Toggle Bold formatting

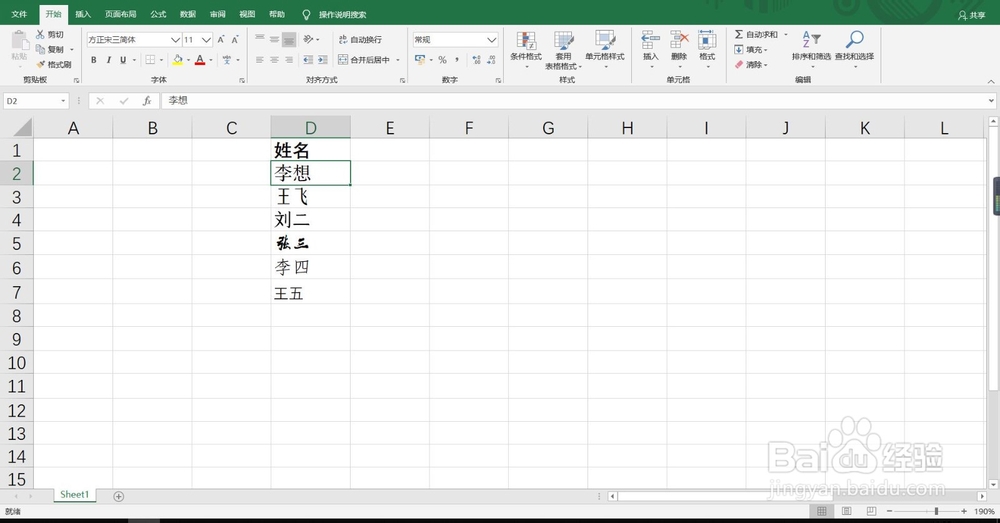(x=94, y=60)
